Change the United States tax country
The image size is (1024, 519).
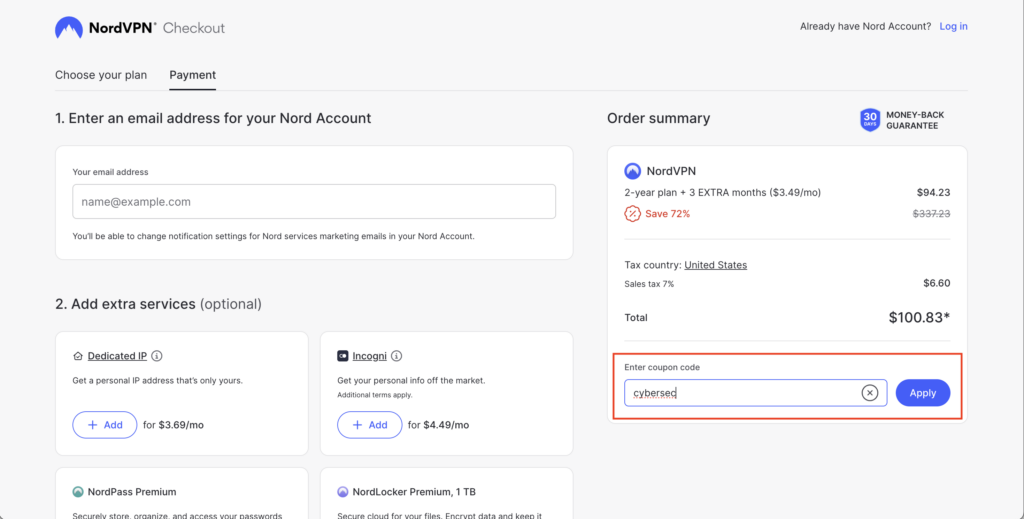click(x=716, y=265)
